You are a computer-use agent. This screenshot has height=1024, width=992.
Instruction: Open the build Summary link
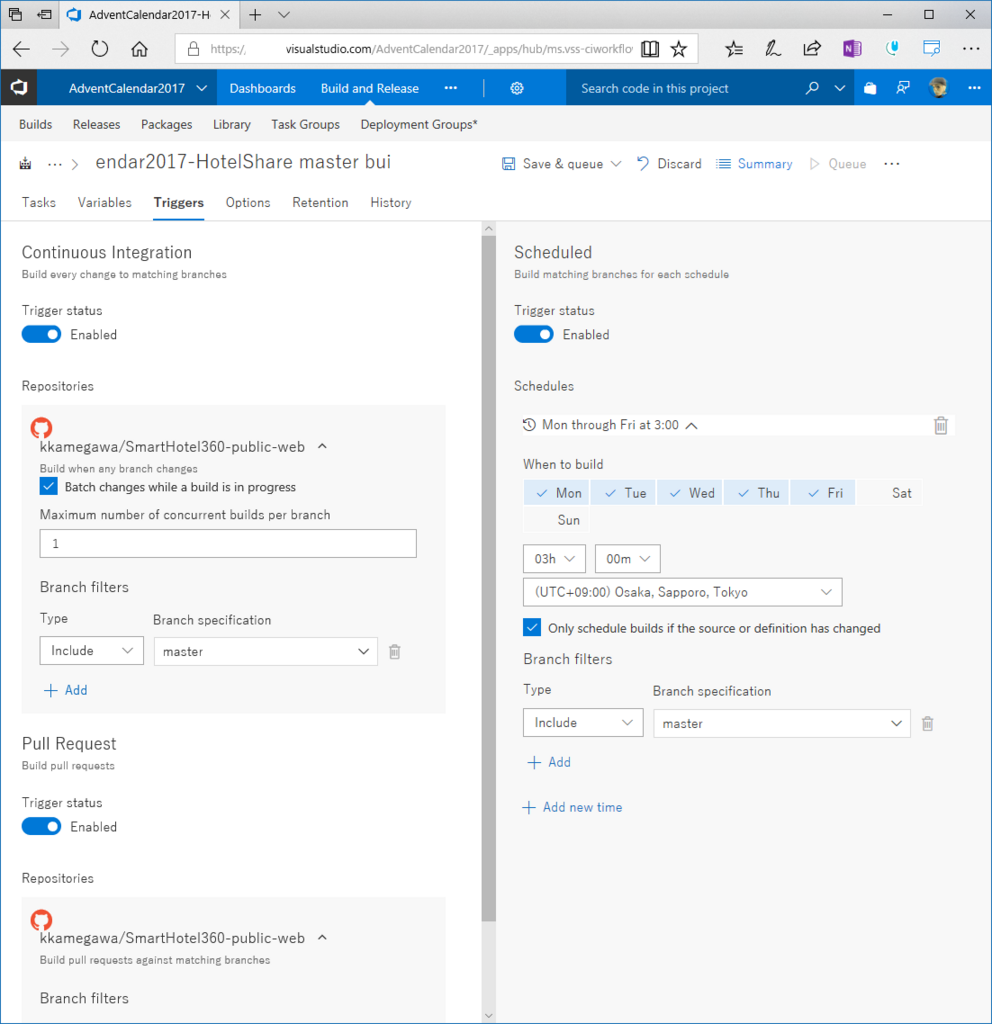tap(754, 164)
